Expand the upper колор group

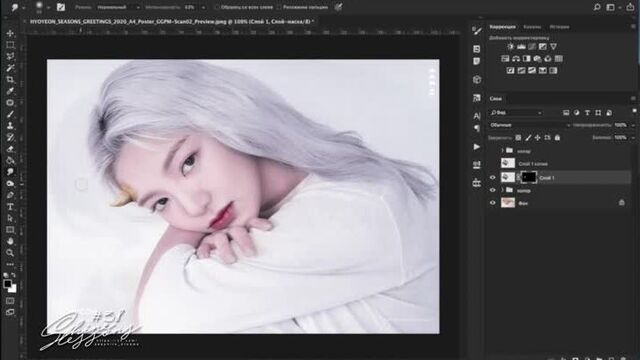click(x=502, y=151)
